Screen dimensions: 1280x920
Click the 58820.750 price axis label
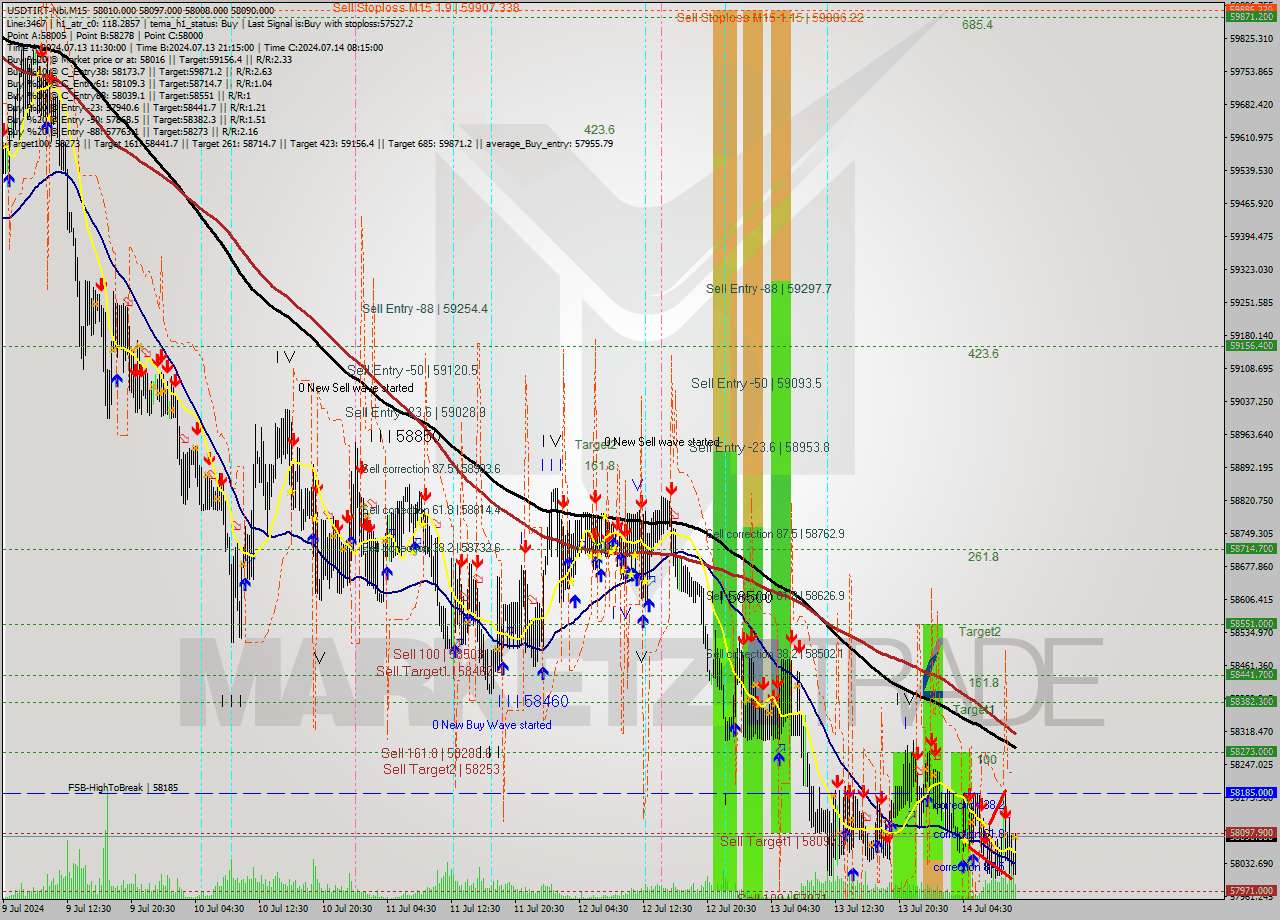1251,500
